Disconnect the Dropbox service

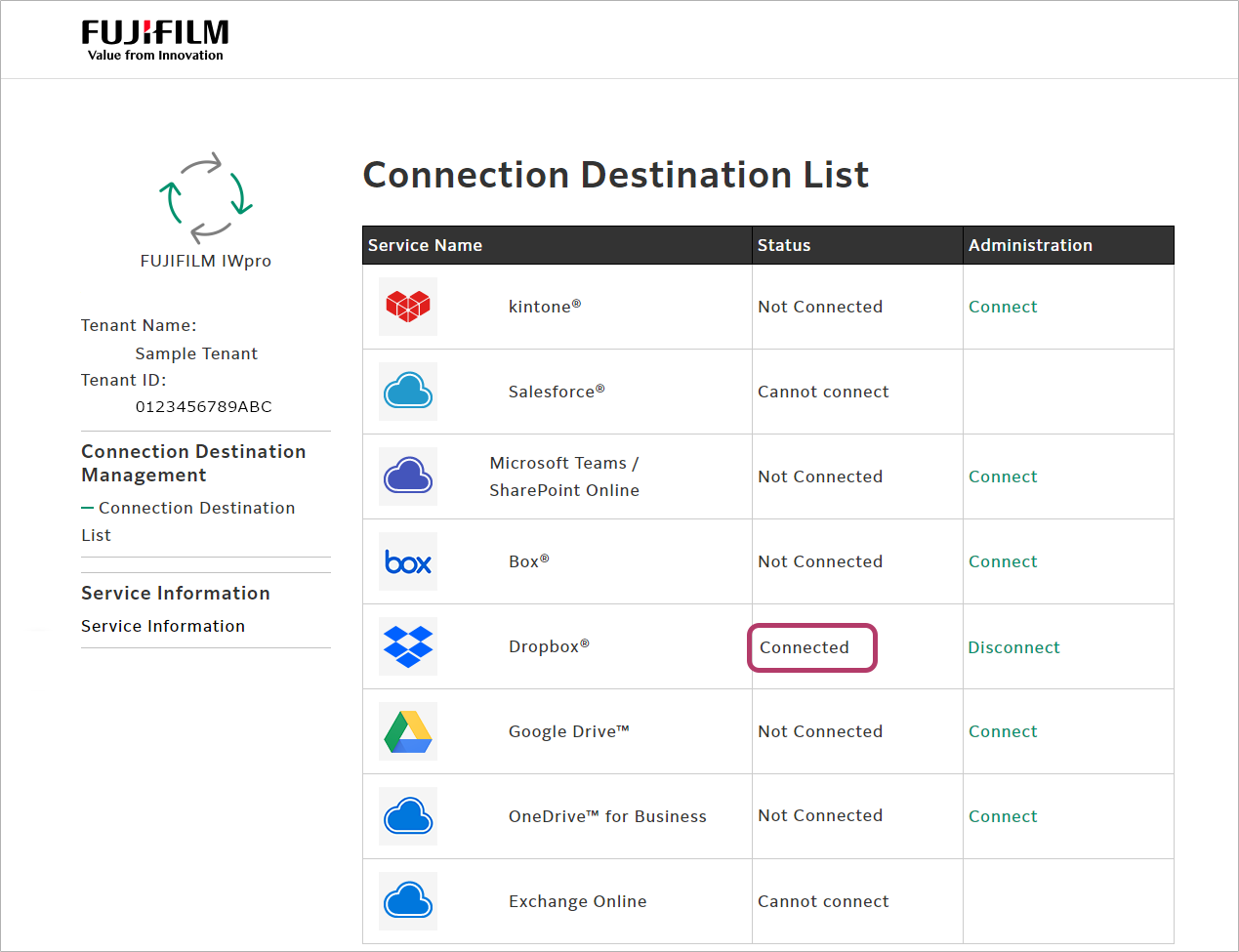point(1013,647)
